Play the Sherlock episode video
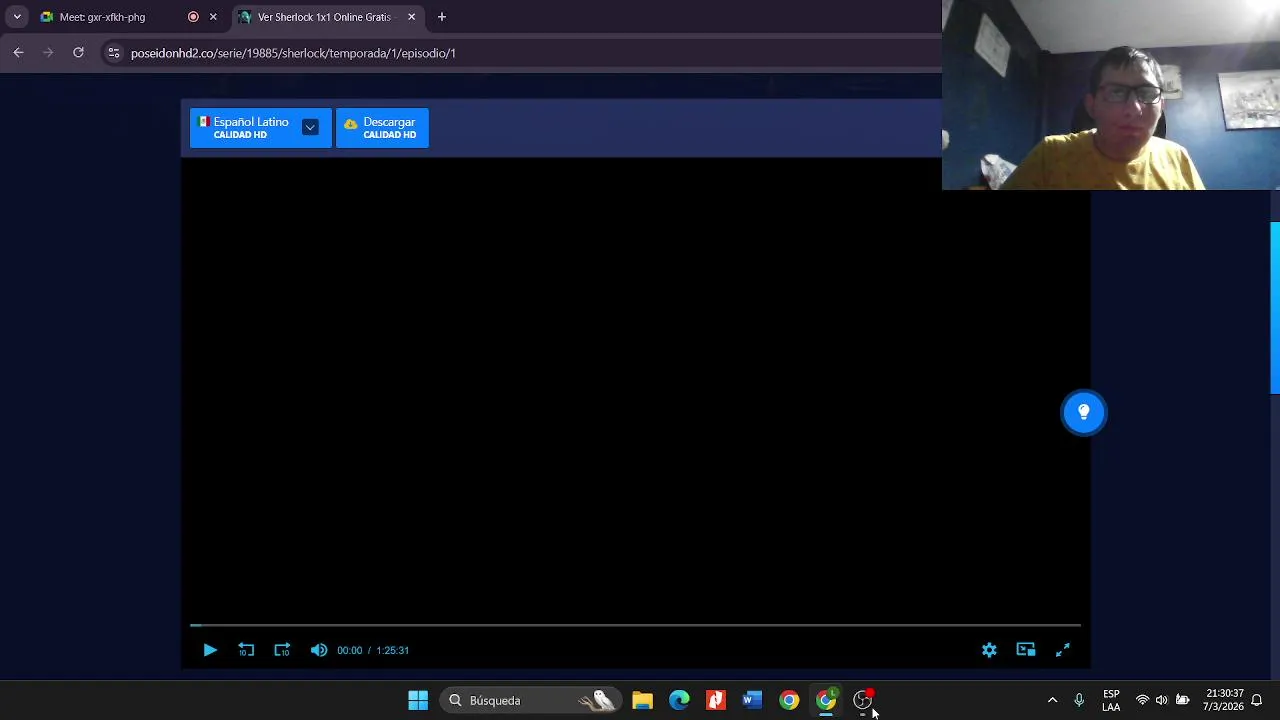The image size is (1280, 720). coord(210,650)
